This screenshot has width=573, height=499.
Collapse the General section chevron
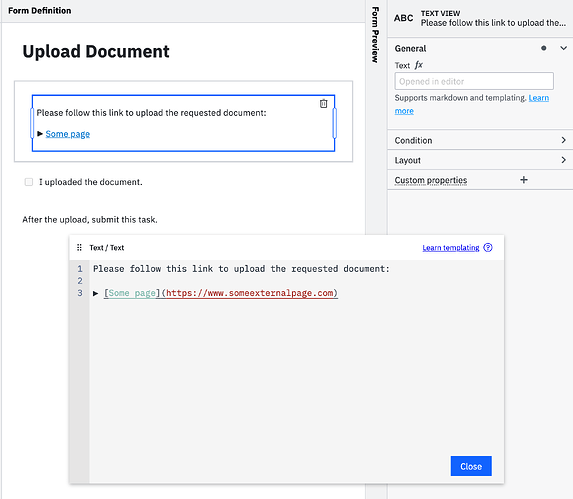pyautogui.click(x=563, y=48)
